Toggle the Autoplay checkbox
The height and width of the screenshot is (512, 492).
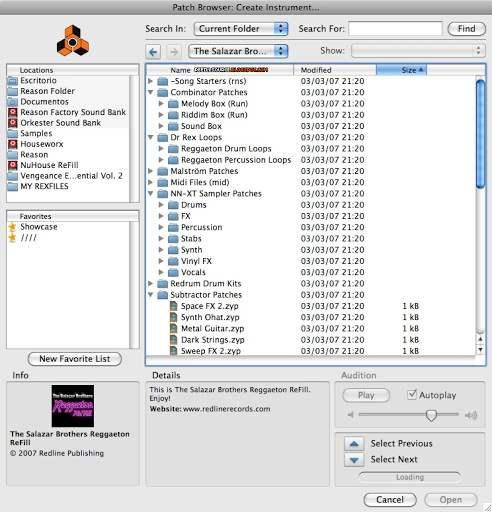[412, 395]
